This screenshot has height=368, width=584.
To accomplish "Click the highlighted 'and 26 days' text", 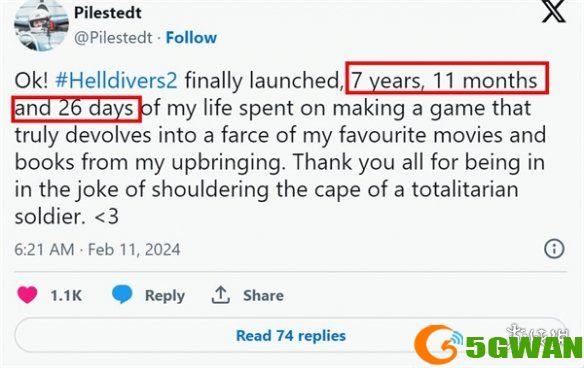I will 74,108.
